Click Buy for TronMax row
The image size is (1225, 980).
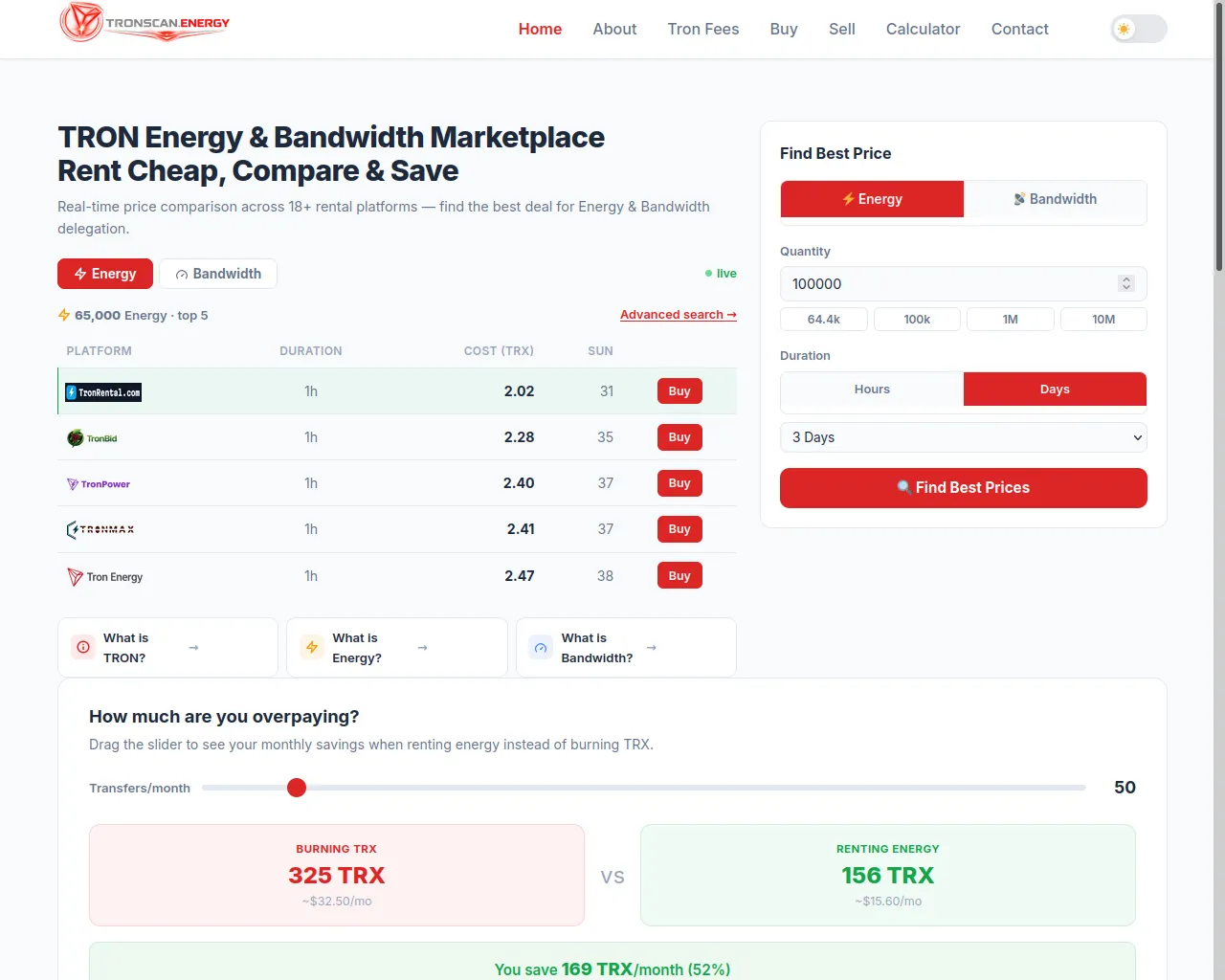679,529
